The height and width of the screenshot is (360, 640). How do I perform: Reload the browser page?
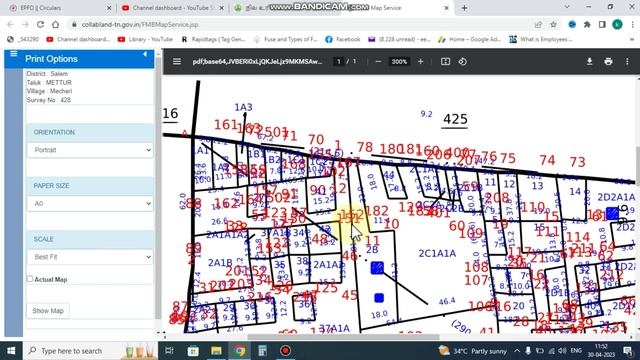[40, 24]
